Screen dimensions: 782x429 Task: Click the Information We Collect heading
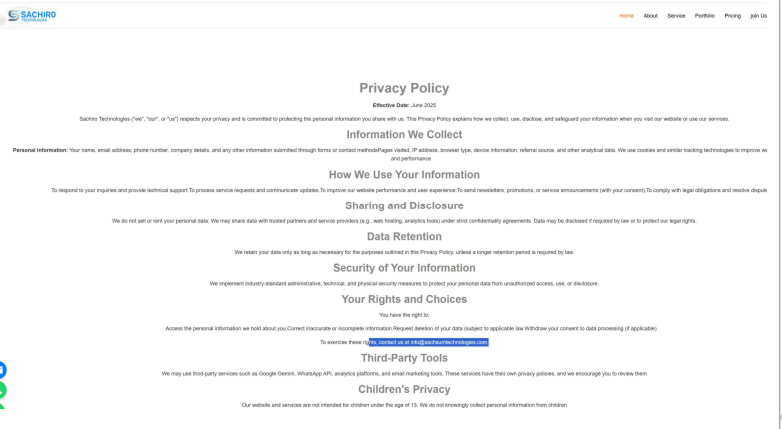click(404, 134)
